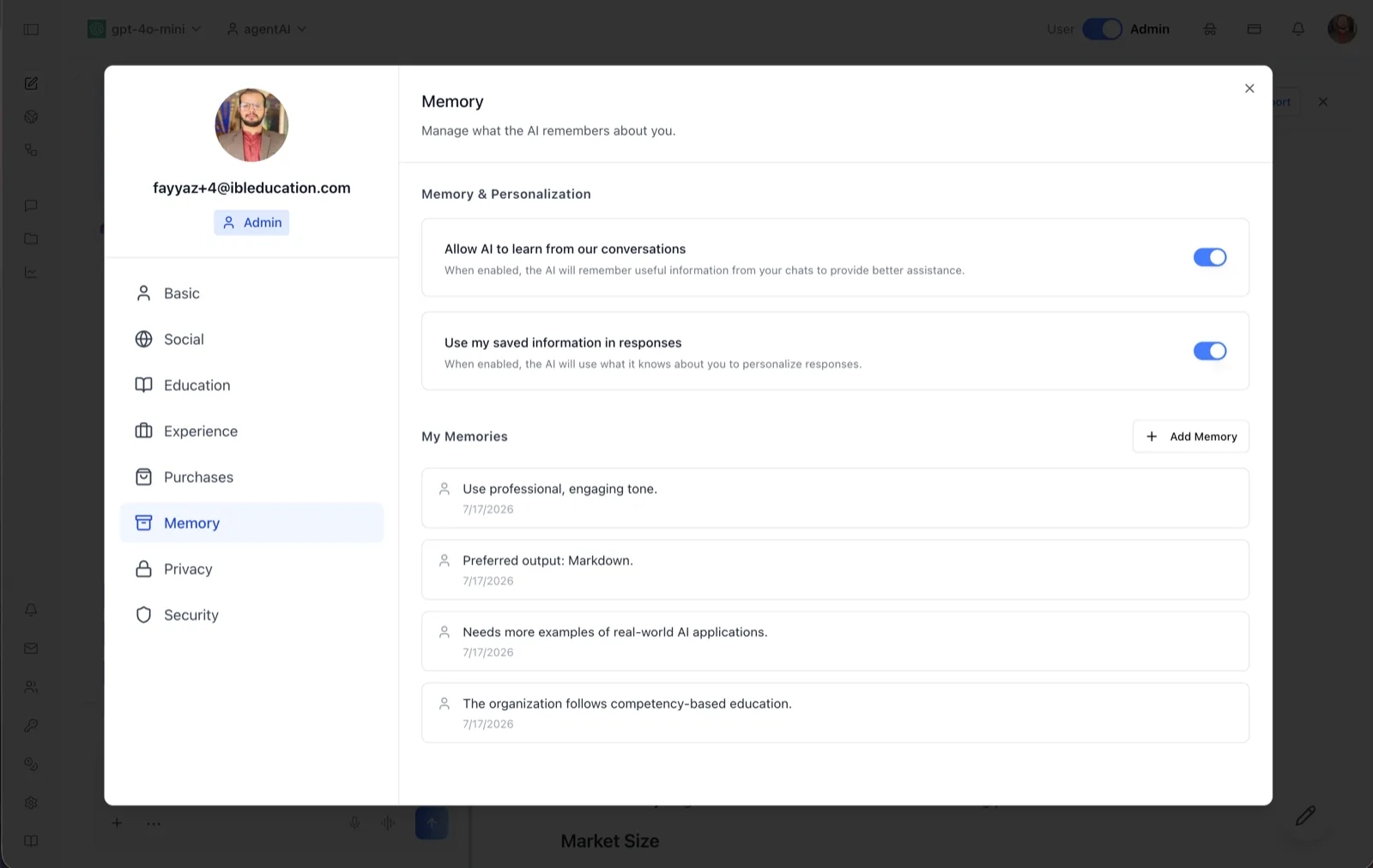Screen dimensions: 1373x868
Task: Click the mail envelope icon in sidebar
Action: (31, 648)
